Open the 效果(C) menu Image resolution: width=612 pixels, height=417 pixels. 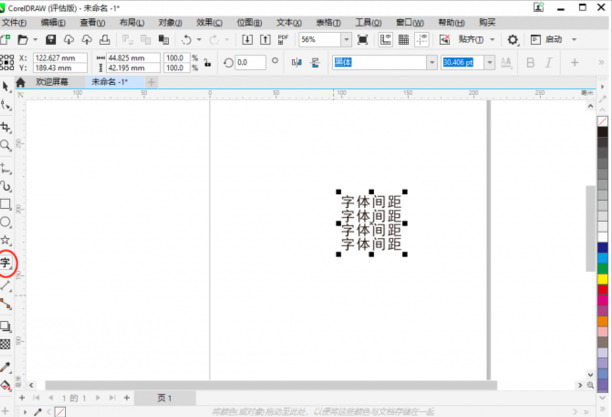click(210, 21)
